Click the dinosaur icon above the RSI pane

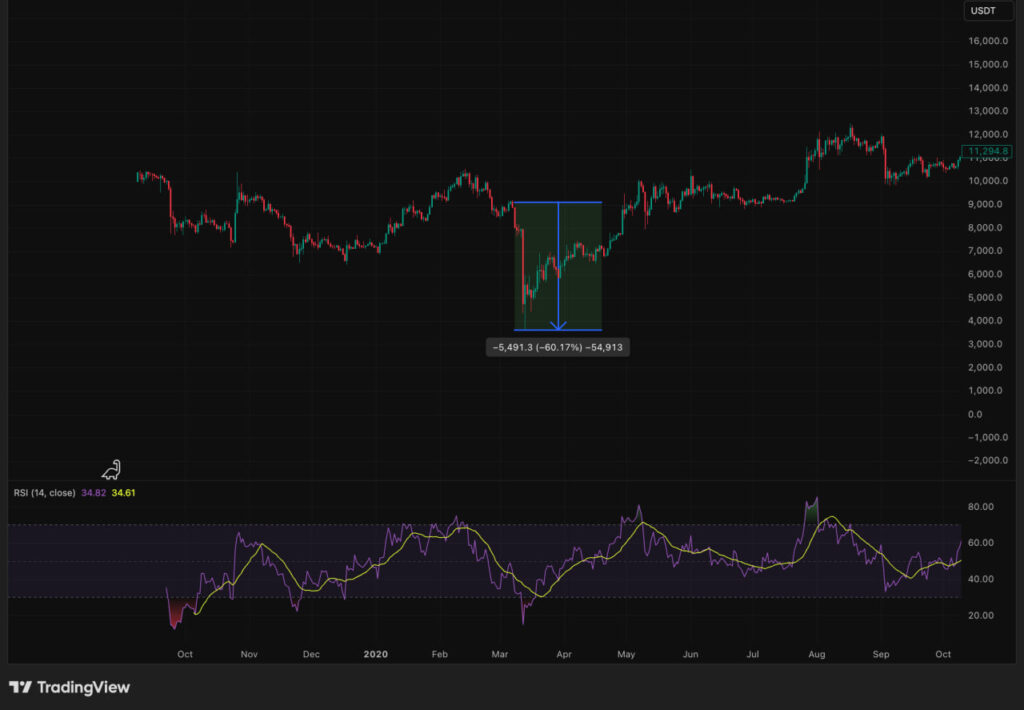click(113, 469)
